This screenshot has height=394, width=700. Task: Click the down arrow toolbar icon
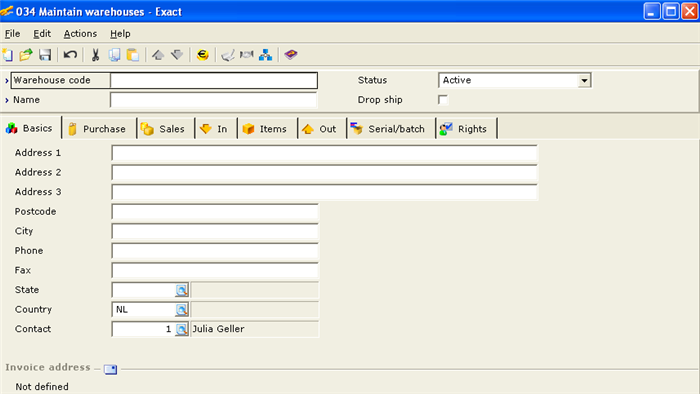[177, 55]
